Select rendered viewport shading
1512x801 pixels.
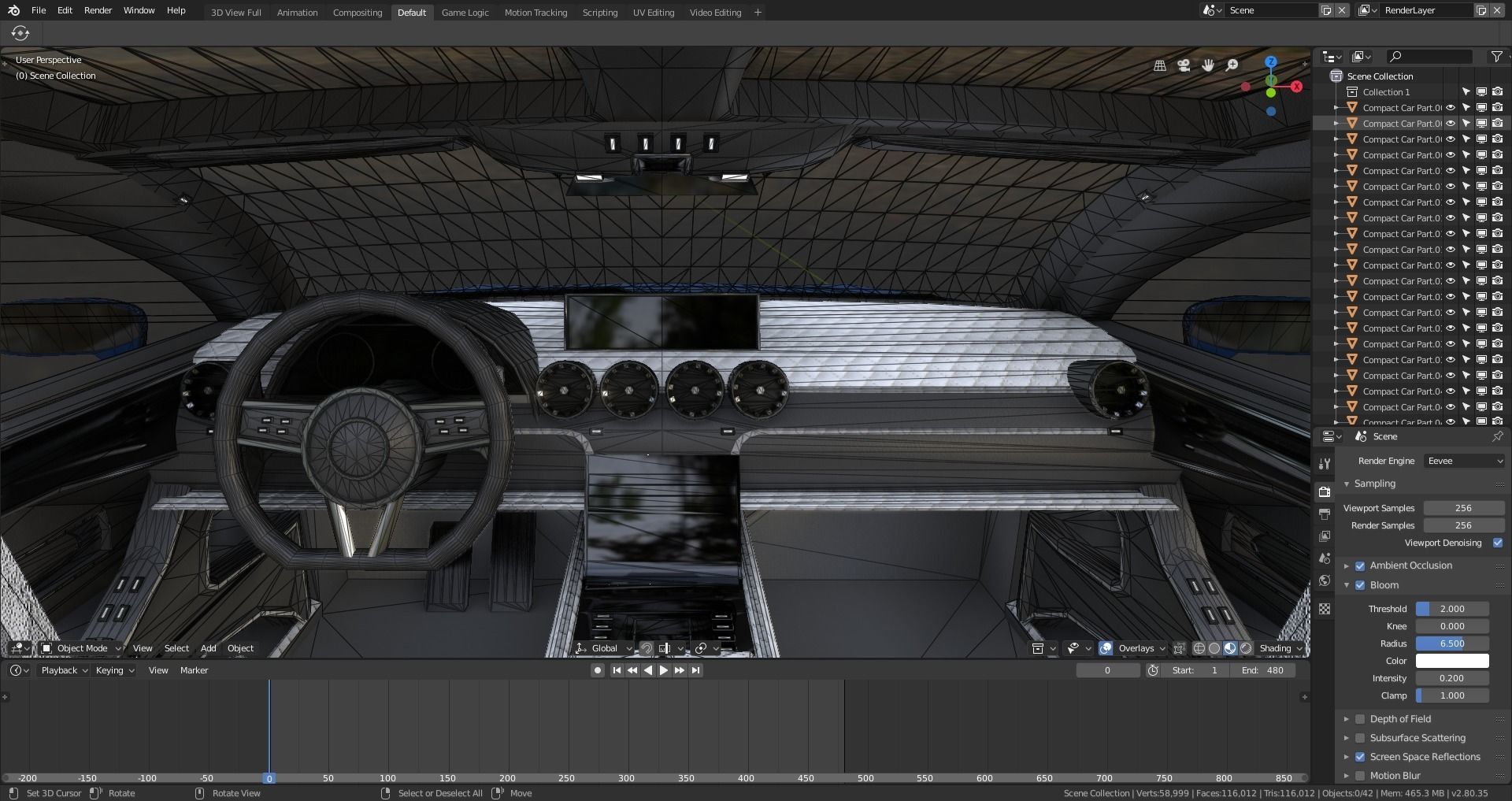pyautogui.click(x=1246, y=648)
